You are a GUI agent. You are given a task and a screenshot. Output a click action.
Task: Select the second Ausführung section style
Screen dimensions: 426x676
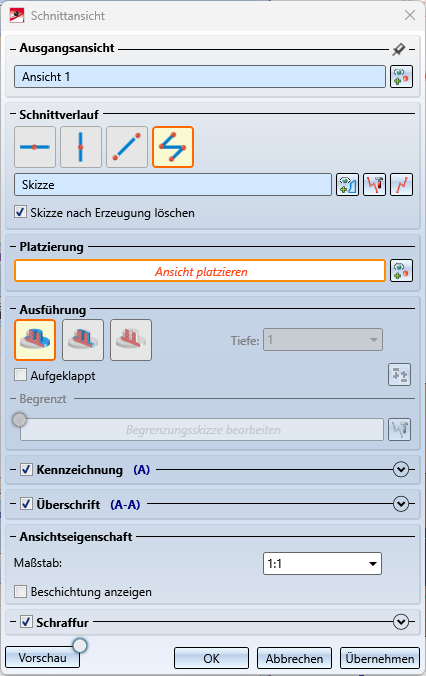tap(83, 340)
